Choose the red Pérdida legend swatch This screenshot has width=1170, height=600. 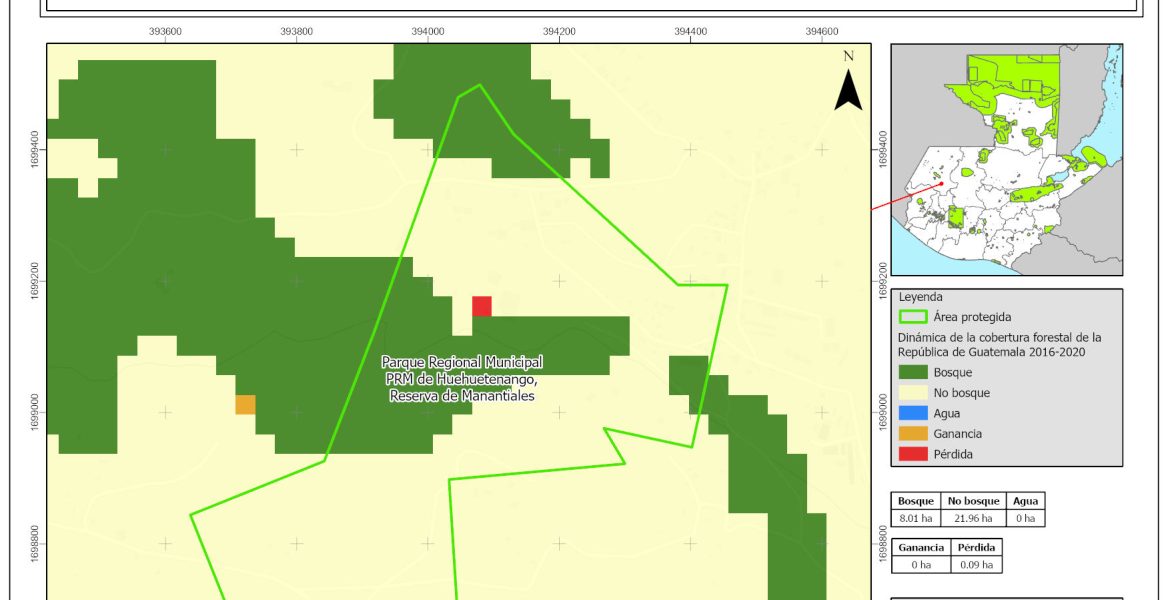pyautogui.click(x=912, y=454)
